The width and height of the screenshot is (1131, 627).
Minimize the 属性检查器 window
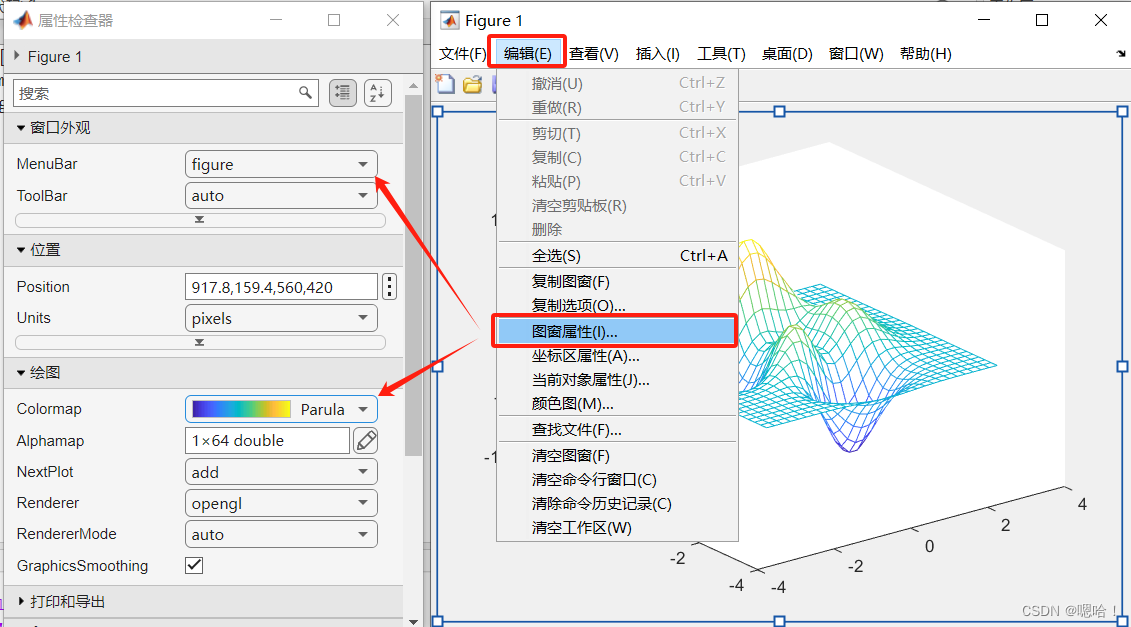[276, 20]
